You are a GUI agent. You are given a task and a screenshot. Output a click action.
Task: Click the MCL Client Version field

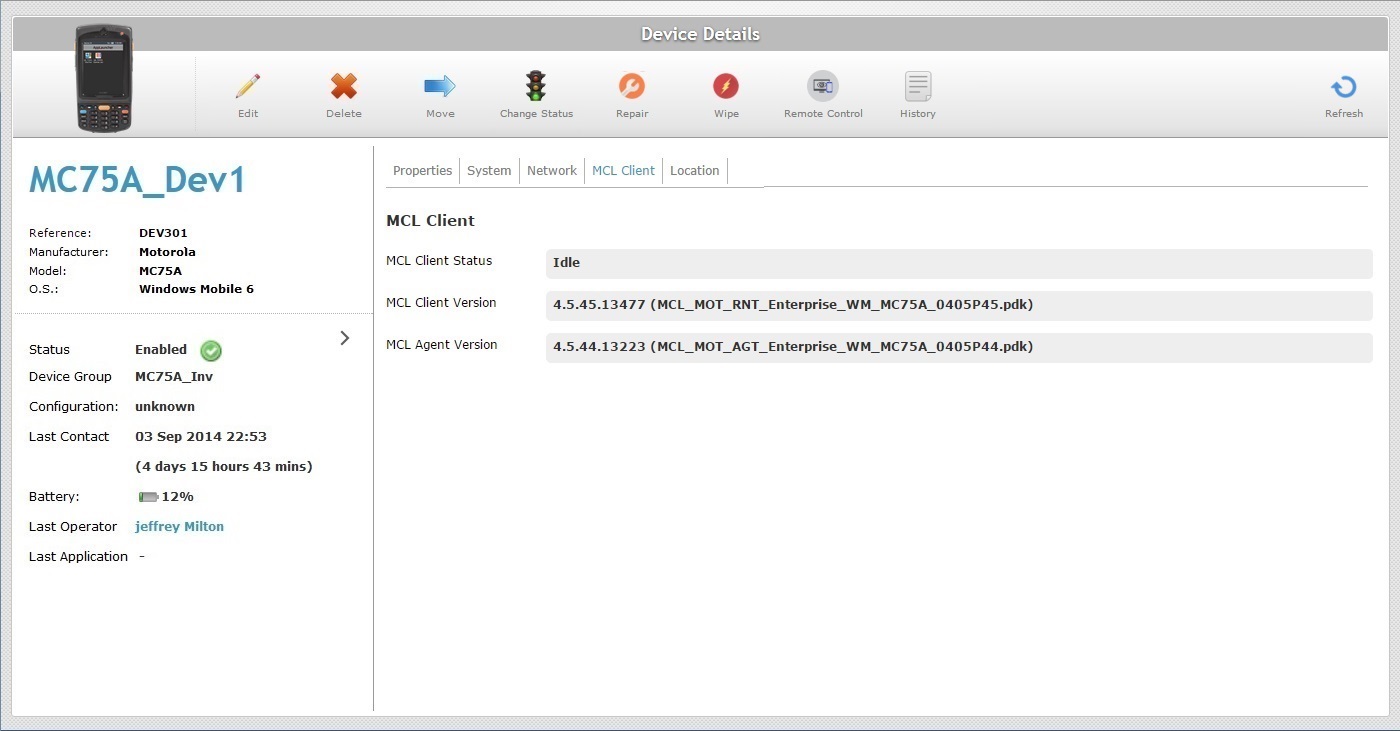click(x=958, y=305)
